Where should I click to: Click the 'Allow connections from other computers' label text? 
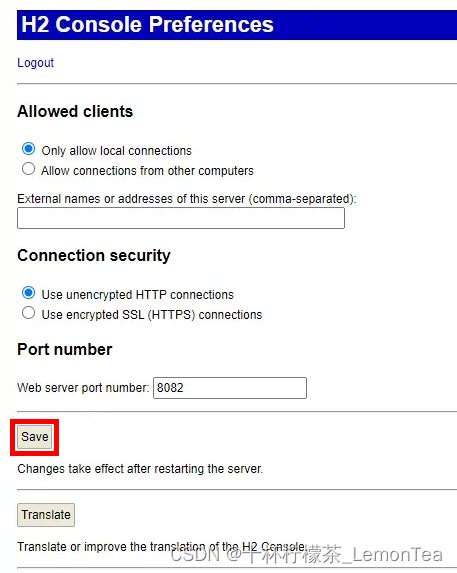[x=147, y=171]
